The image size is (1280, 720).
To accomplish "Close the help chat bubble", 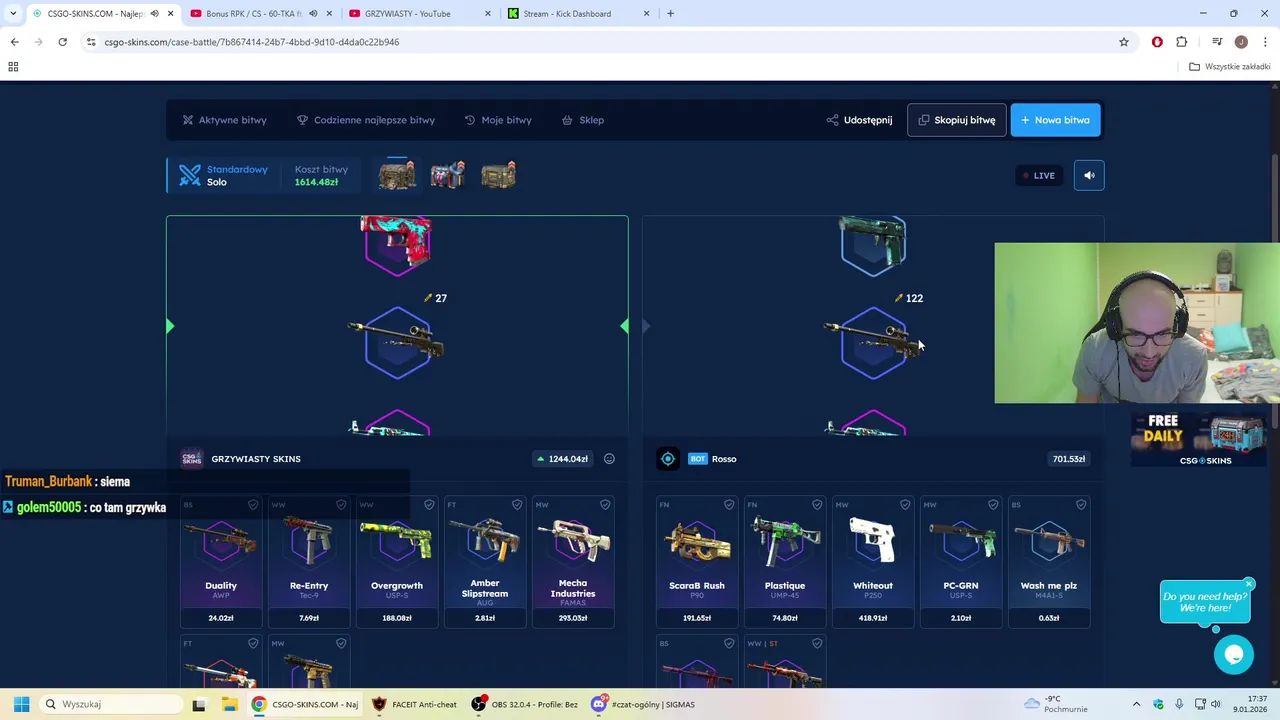I will (x=1249, y=583).
